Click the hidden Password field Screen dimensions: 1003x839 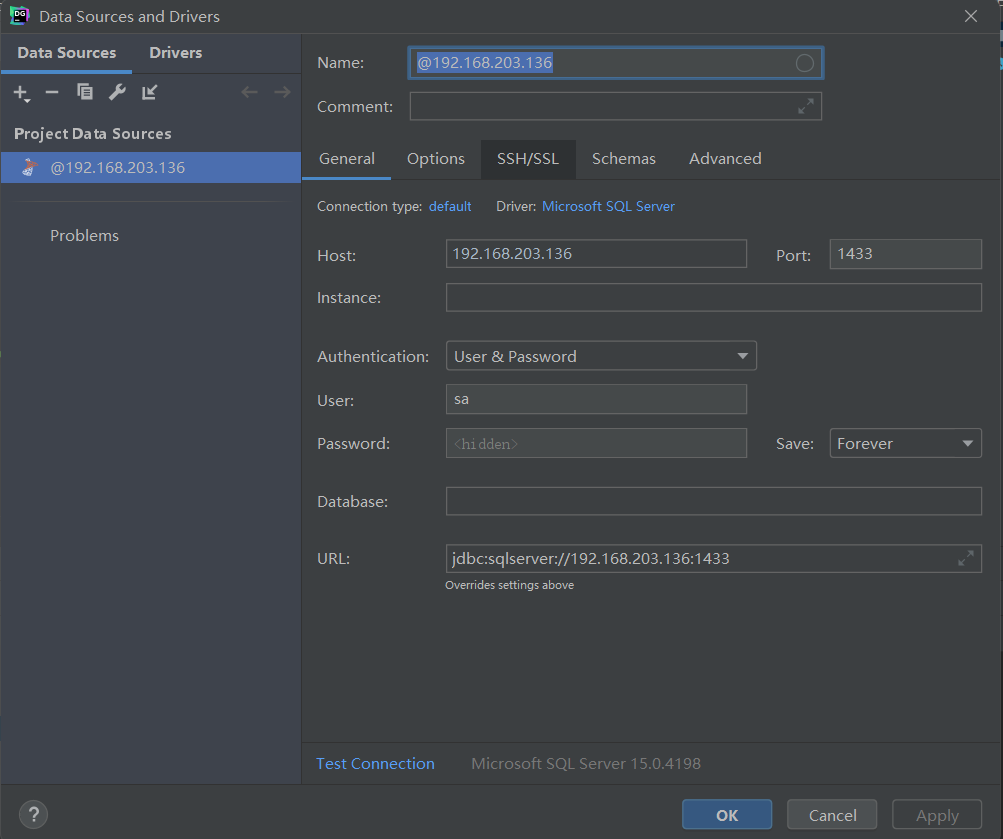pos(596,443)
